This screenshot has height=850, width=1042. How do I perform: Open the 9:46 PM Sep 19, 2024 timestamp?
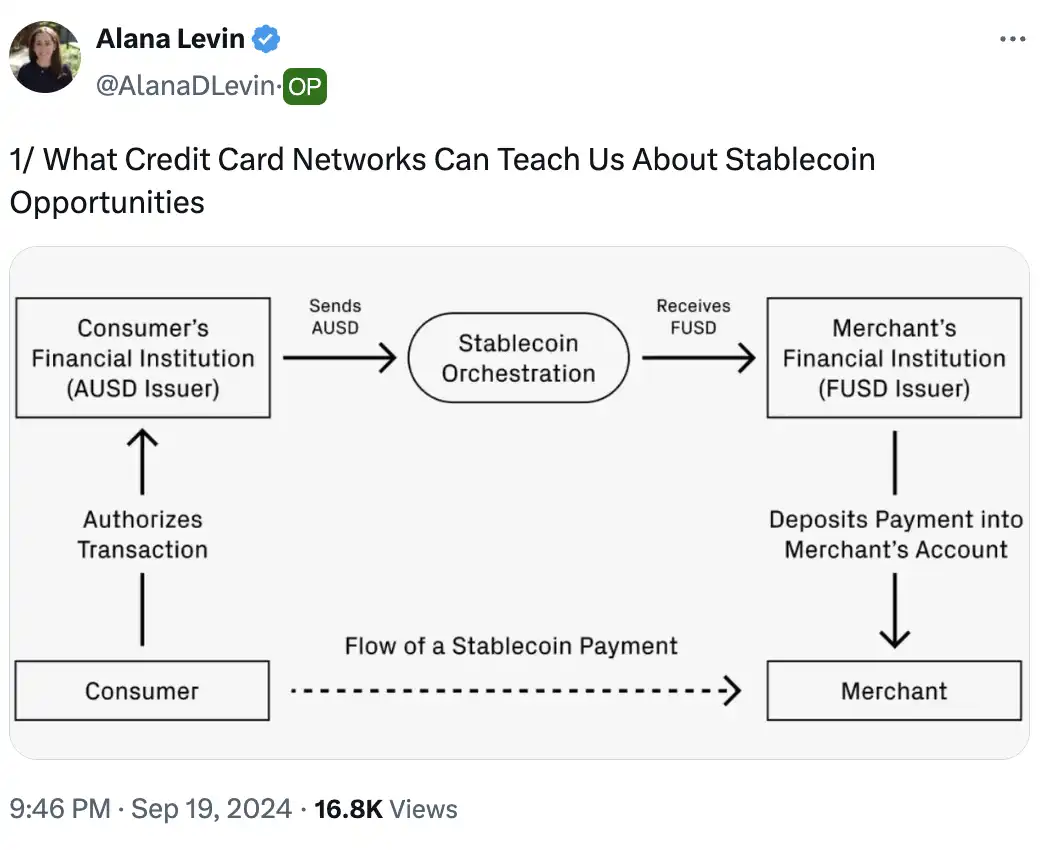[x=151, y=809]
